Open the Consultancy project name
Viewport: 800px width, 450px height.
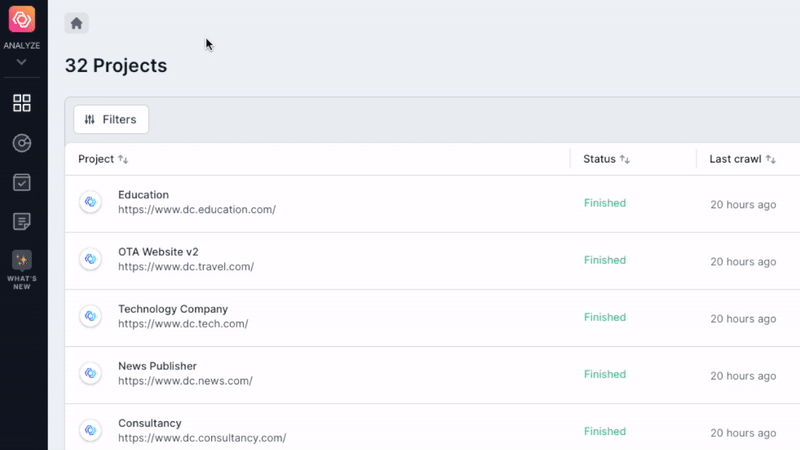[149, 423]
